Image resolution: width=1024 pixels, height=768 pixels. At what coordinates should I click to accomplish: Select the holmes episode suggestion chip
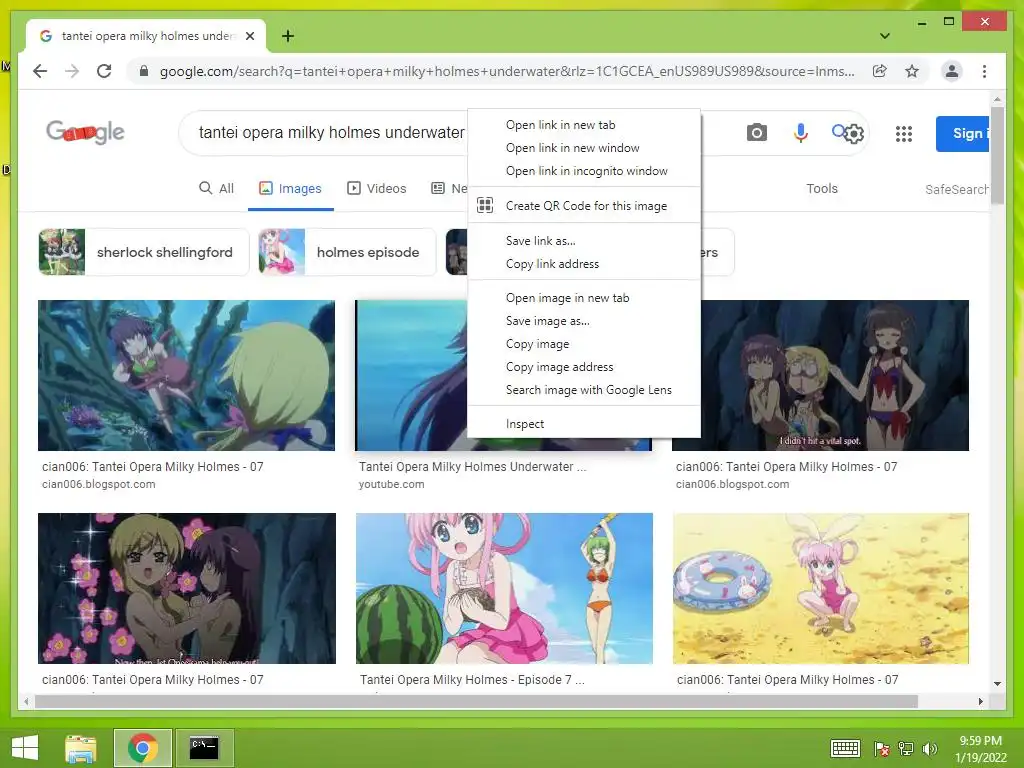pyautogui.click(x=347, y=252)
